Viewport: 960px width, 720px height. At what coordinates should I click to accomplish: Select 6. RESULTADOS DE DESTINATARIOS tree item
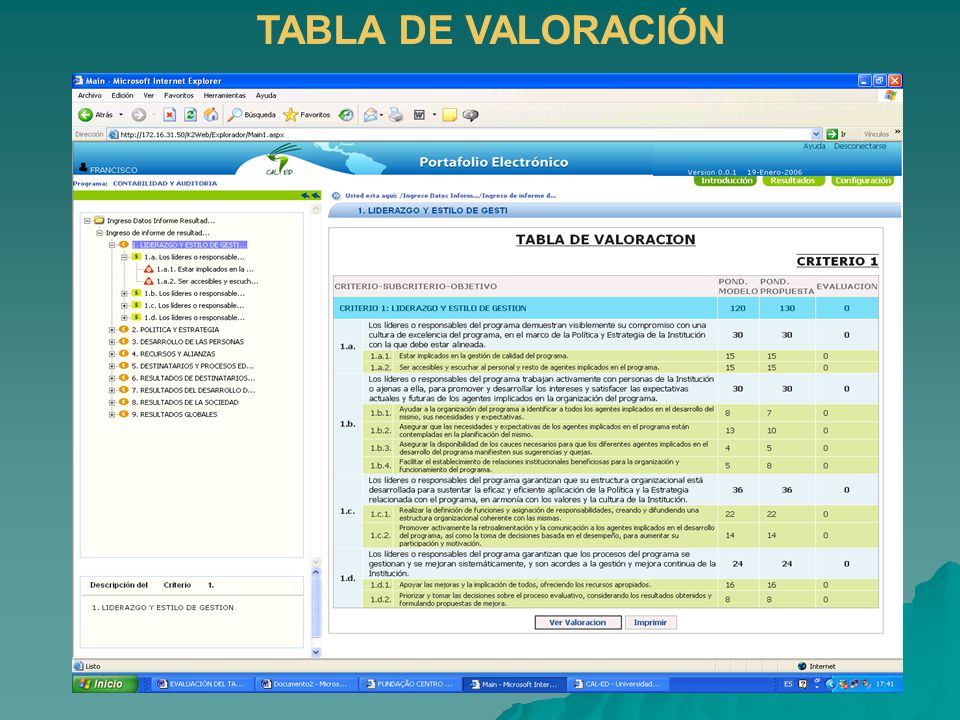click(193, 378)
